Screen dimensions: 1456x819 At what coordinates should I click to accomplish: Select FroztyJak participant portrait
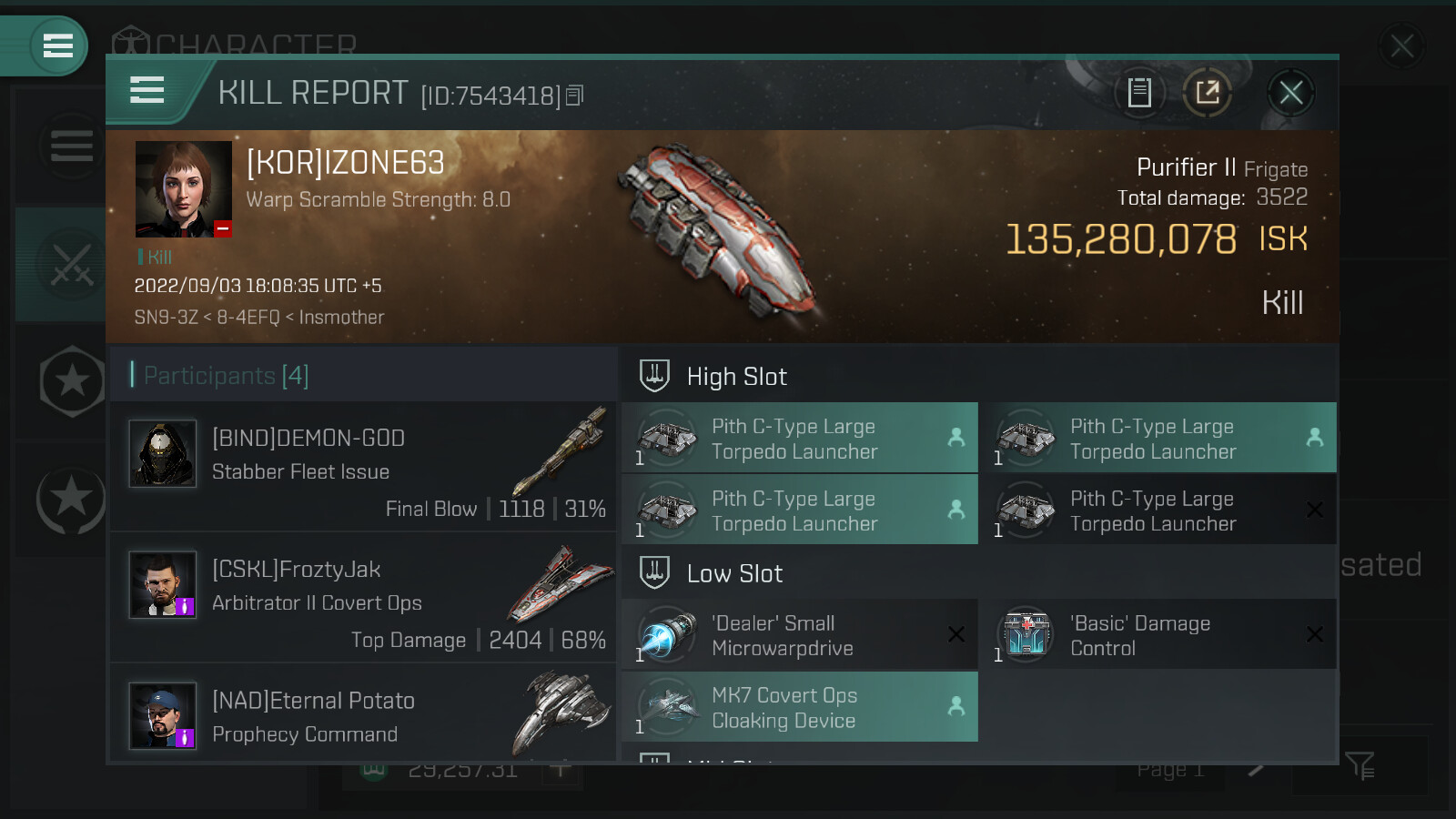163,584
